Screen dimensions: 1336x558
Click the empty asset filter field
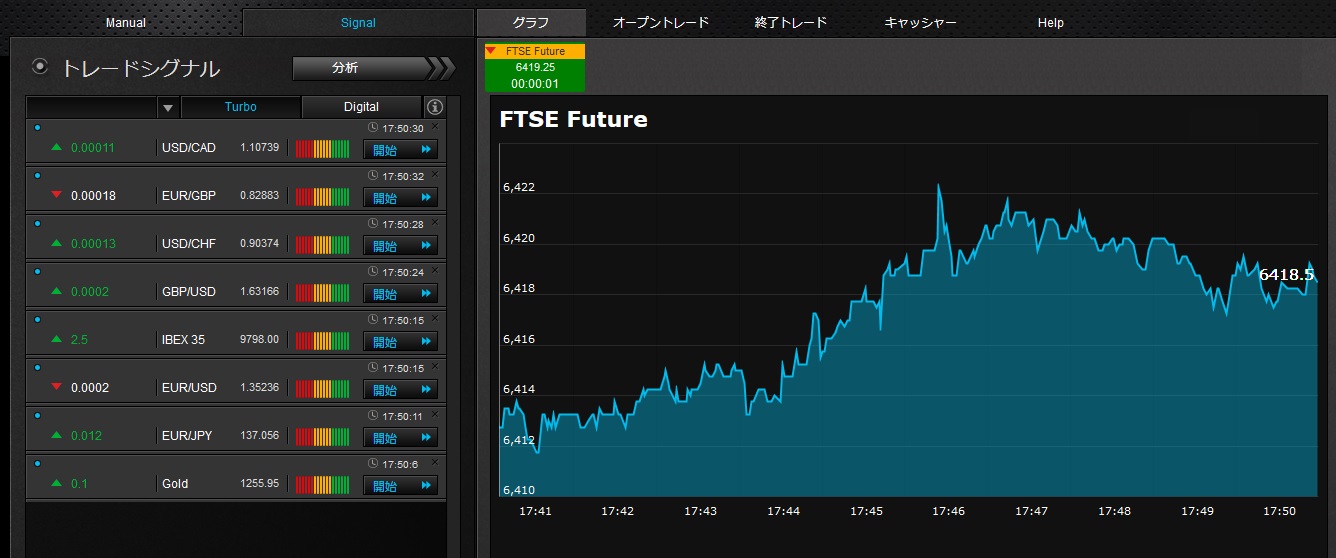coord(92,107)
